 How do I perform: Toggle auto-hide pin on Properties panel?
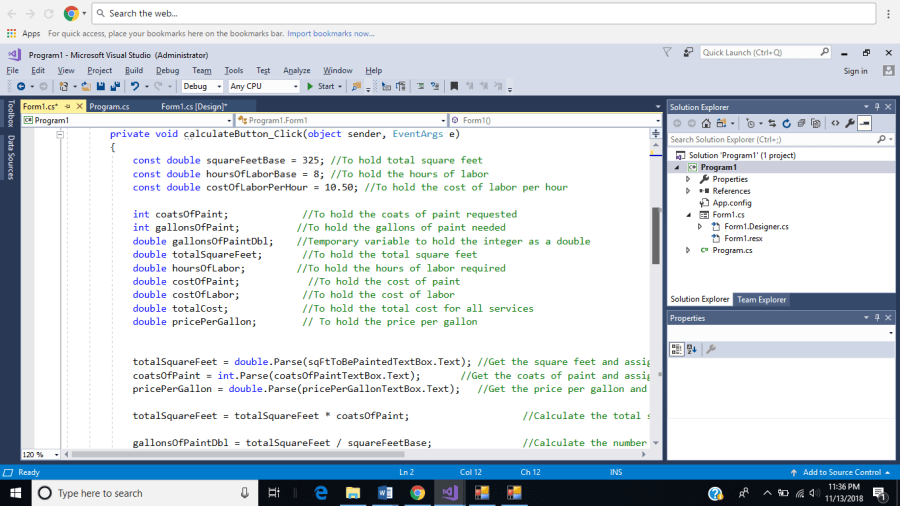[x=877, y=318]
